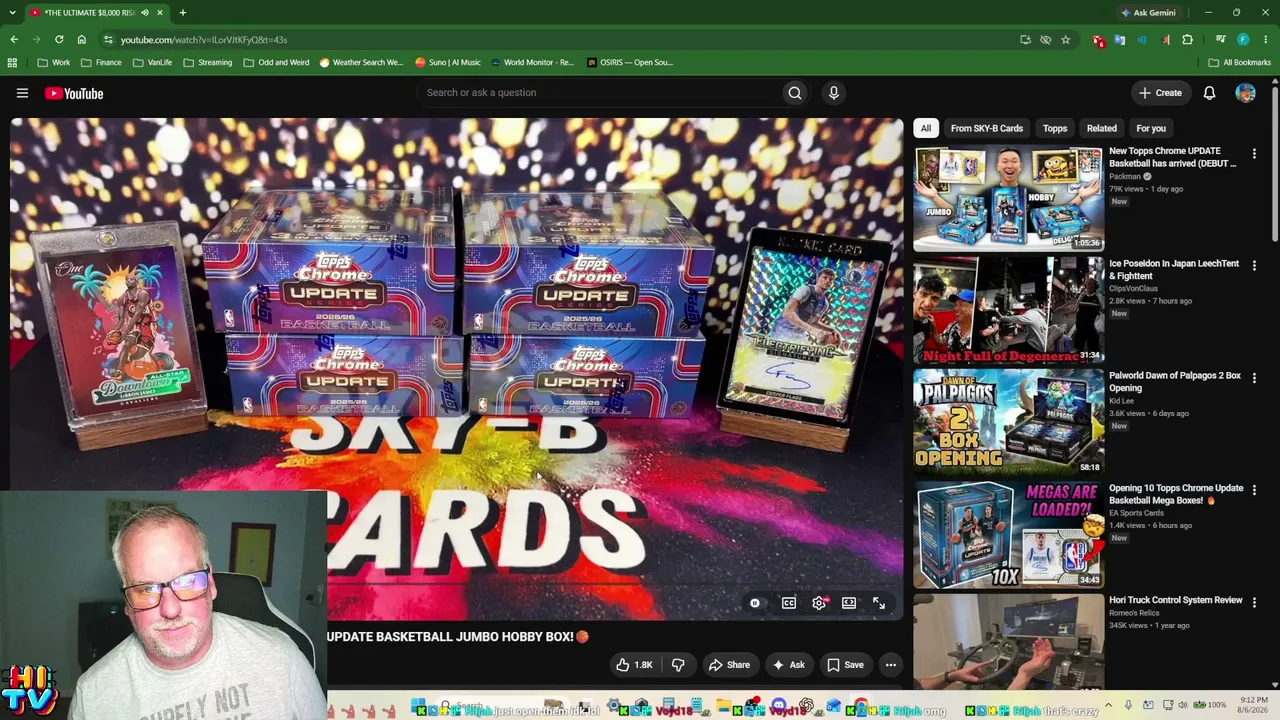Screen dimensions: 1280x720
Task: Open the Google Translate extension
Action: click(x=1119, y=40)
